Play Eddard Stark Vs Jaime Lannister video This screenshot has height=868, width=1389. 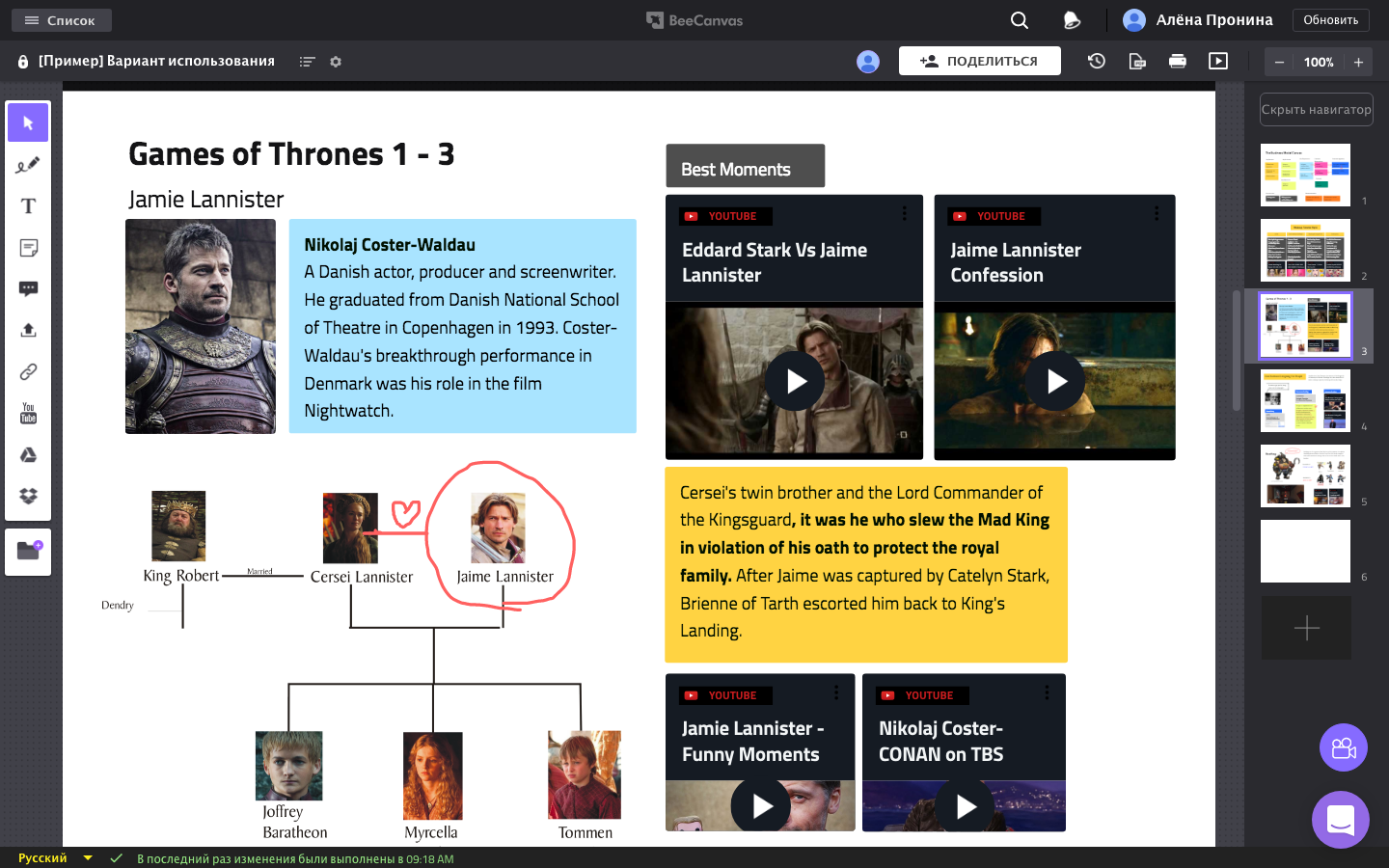coord(795,381)
